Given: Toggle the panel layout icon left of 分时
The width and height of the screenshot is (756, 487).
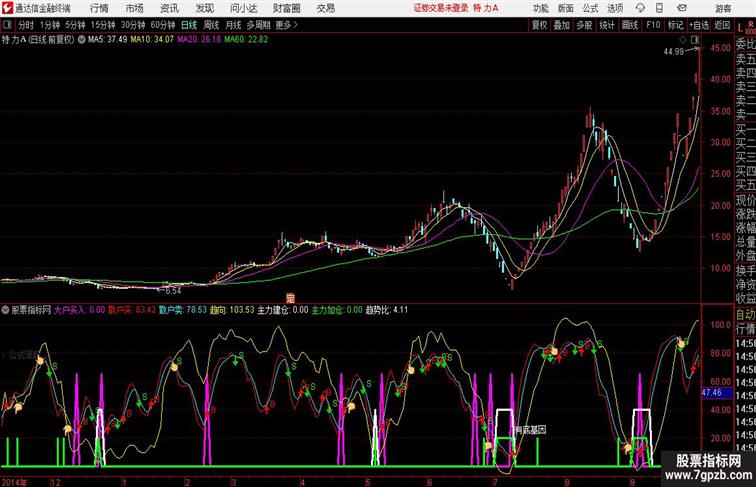Looking at the screenshot, I should coord(7,25).
